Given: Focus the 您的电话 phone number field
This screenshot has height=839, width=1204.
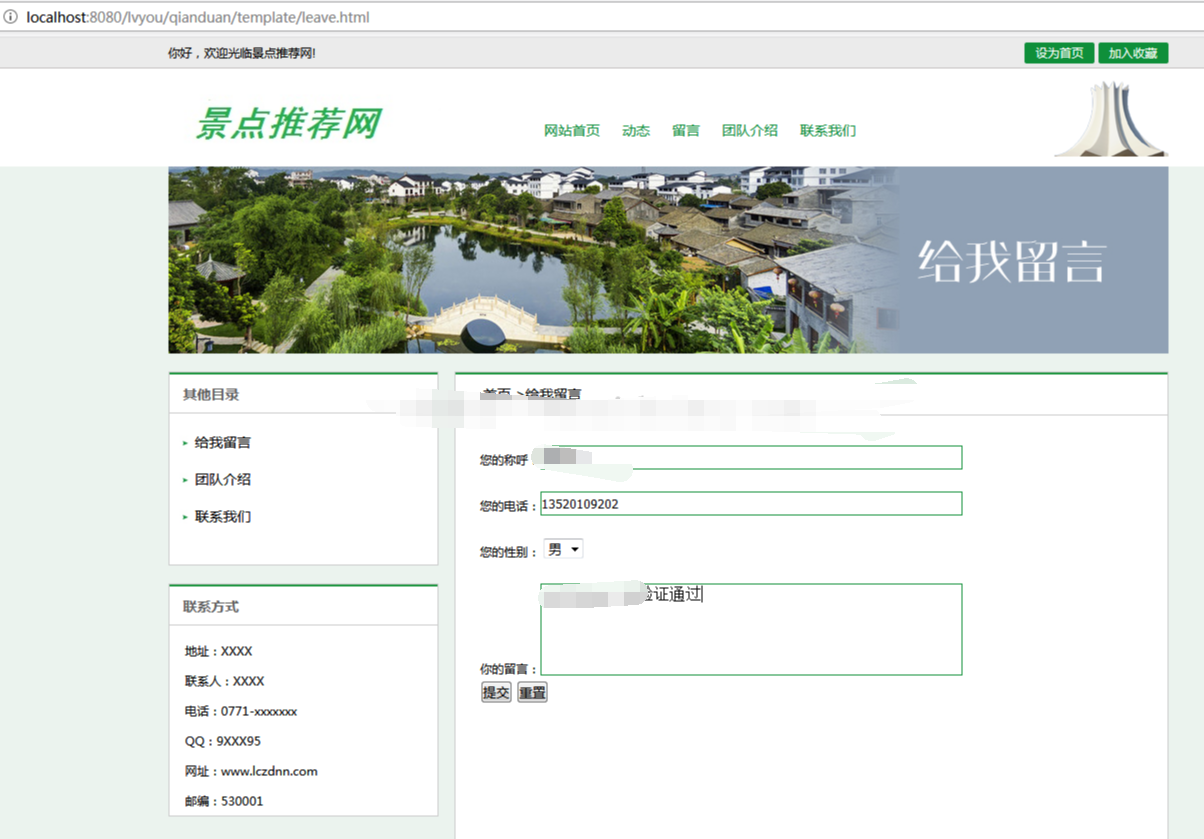Looking at the screenshot, I should [751, 504].
